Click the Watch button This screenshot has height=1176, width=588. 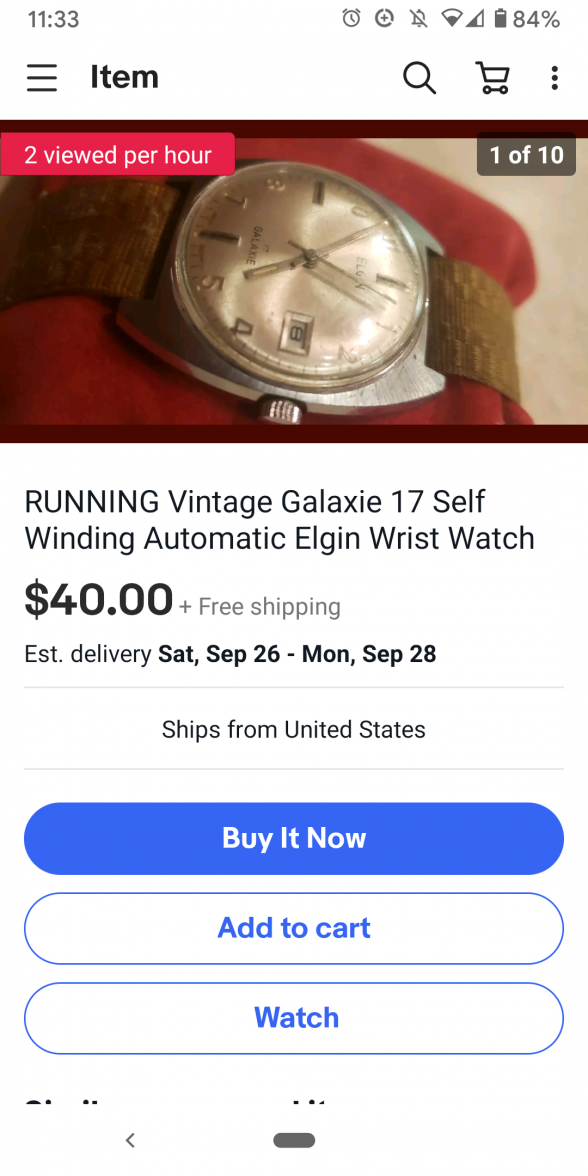click(x=294, y=1018)
